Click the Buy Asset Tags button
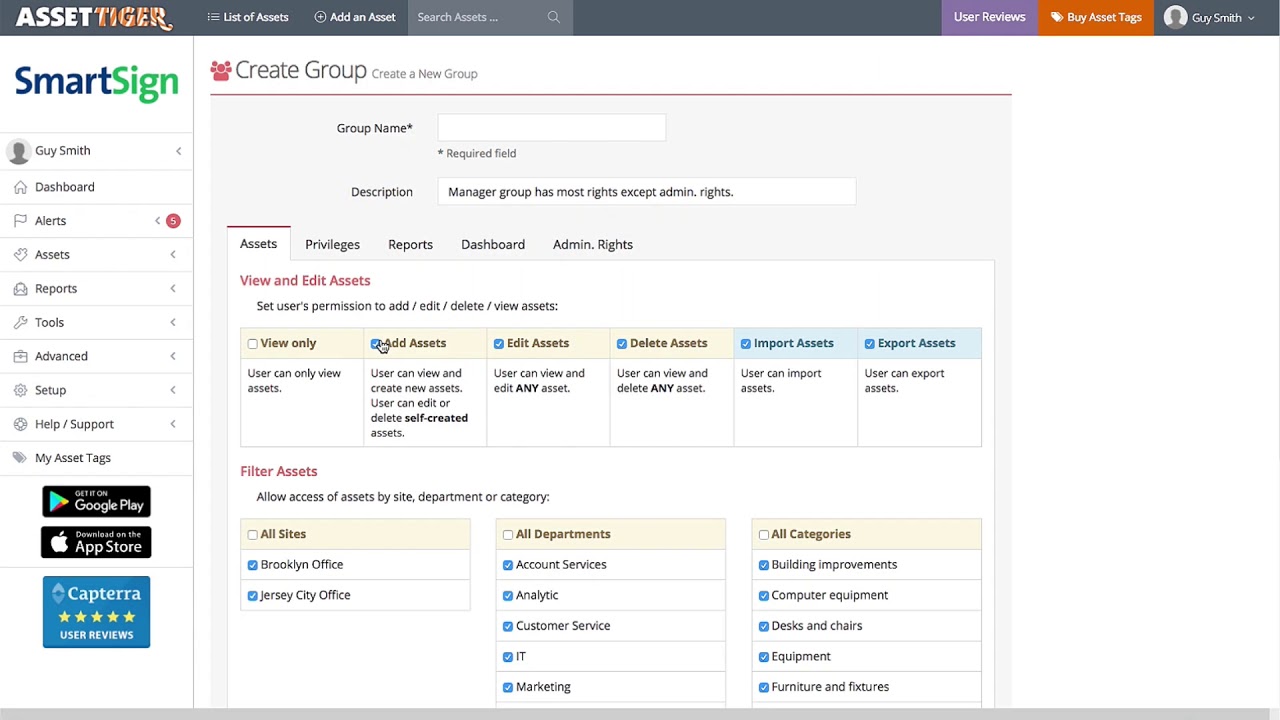 click(1096, 17)
